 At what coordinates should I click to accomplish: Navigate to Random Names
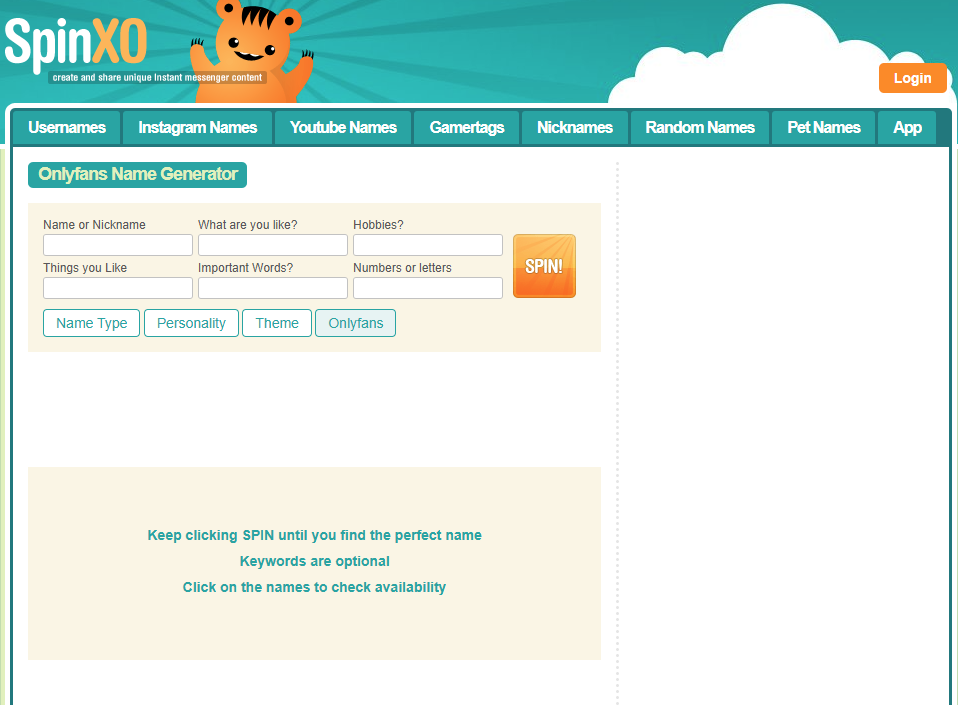click(700, 127)
